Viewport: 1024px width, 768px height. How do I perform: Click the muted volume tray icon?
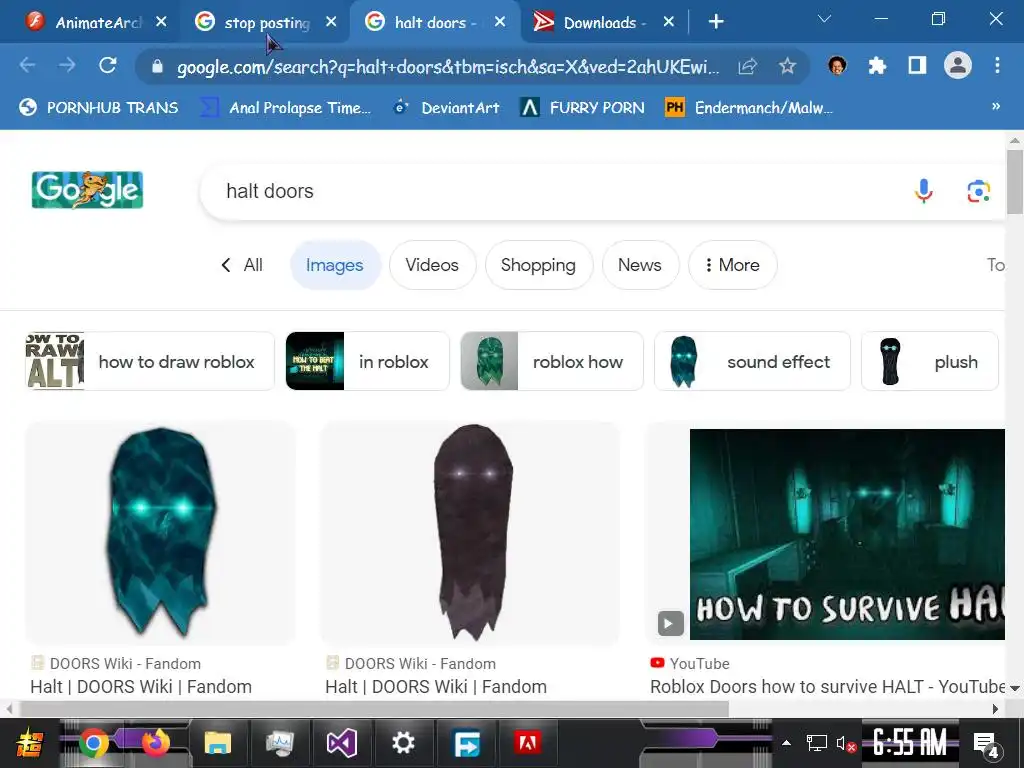click(x=846, y=744)
